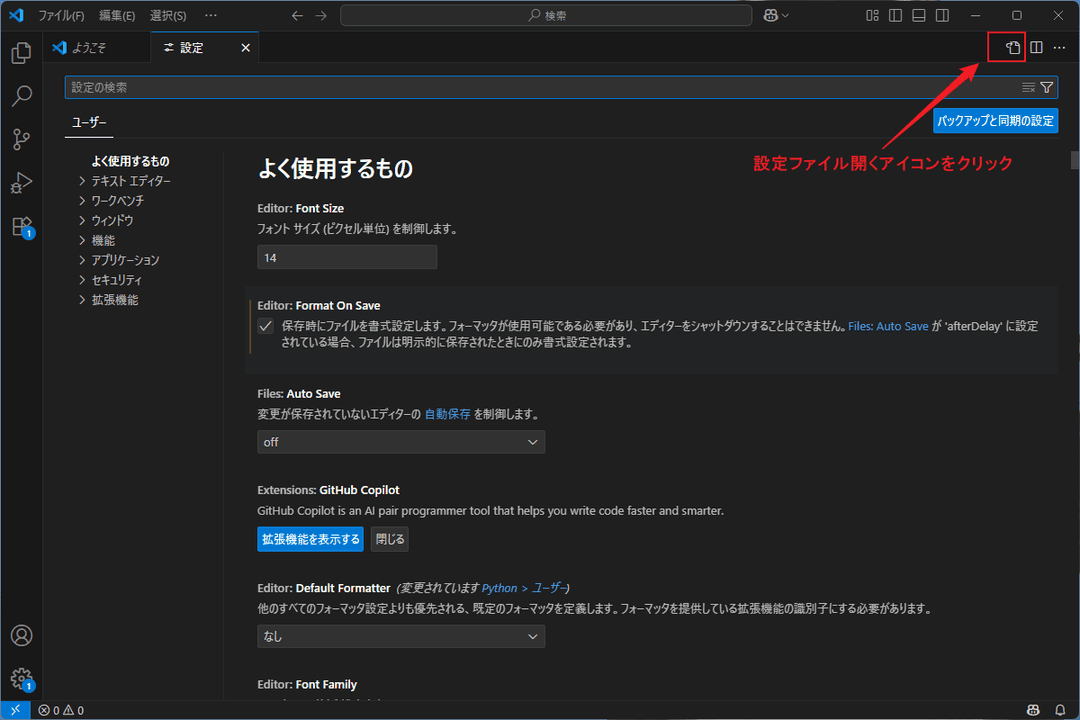Open the ファイル(F) menu
This screenshot has height=720, width=1080.
pyautogui.click(x=62, y=15)
